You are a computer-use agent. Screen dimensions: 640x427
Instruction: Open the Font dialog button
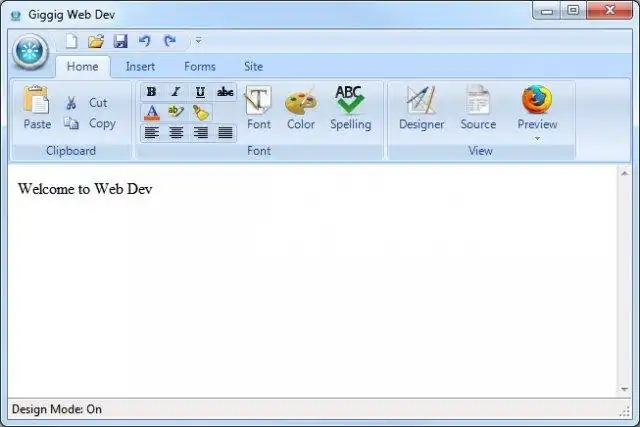coord(259,108)
